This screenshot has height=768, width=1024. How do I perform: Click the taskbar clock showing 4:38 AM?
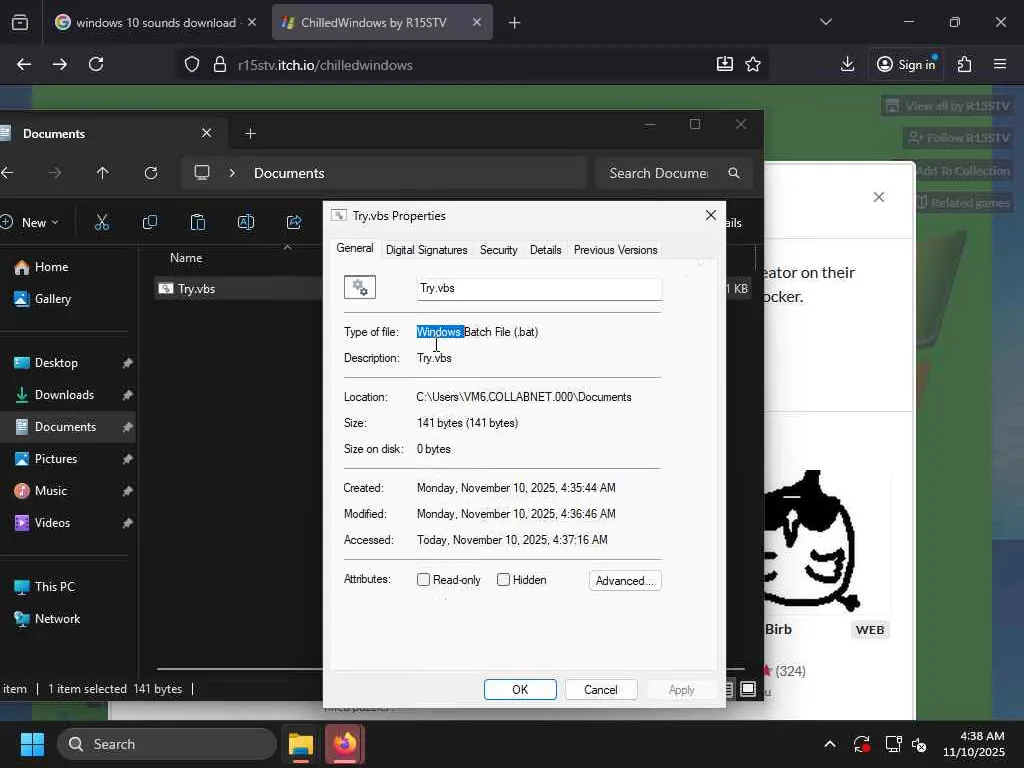coord(974,744)
